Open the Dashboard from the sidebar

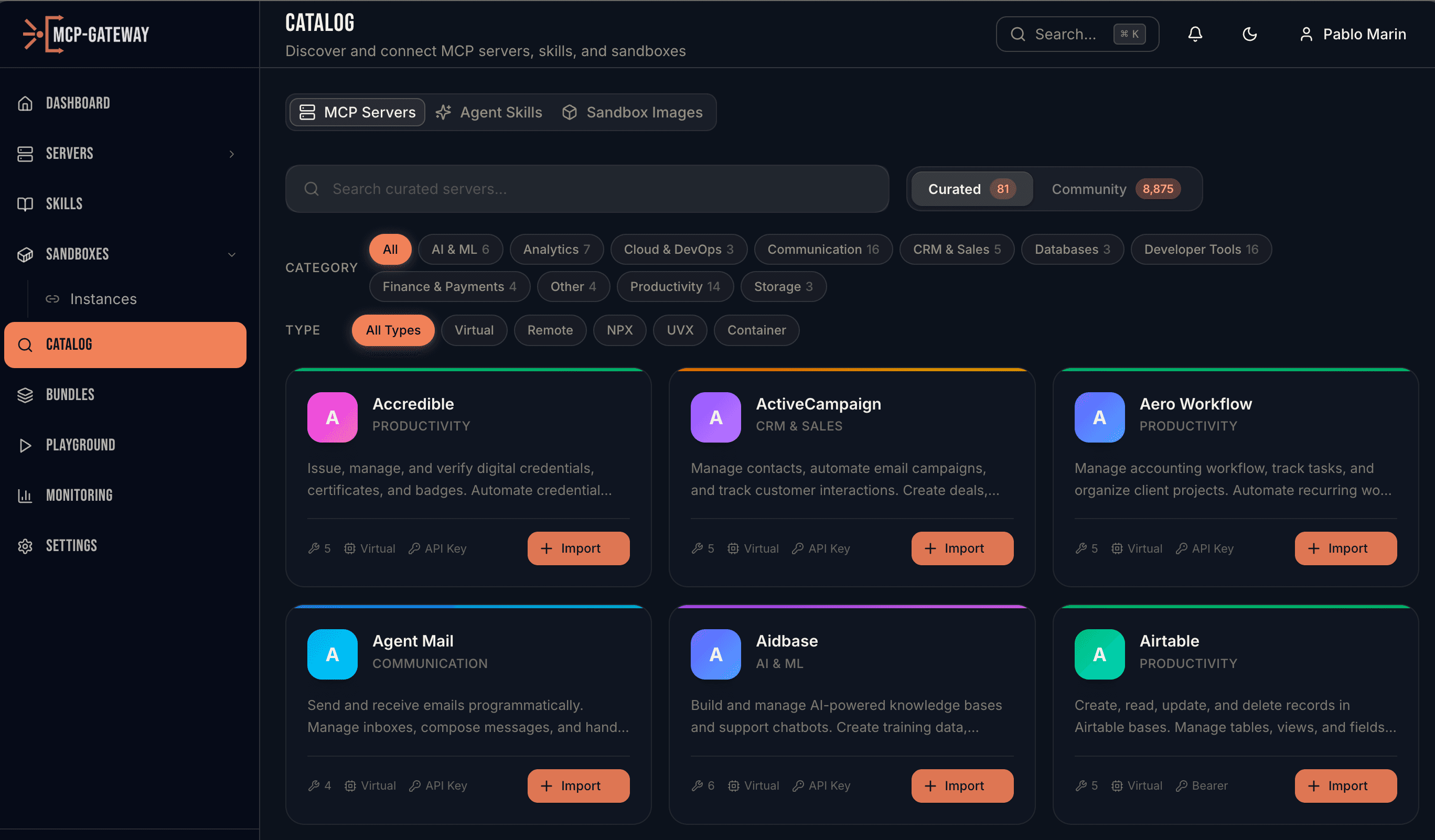pos(78,102)
